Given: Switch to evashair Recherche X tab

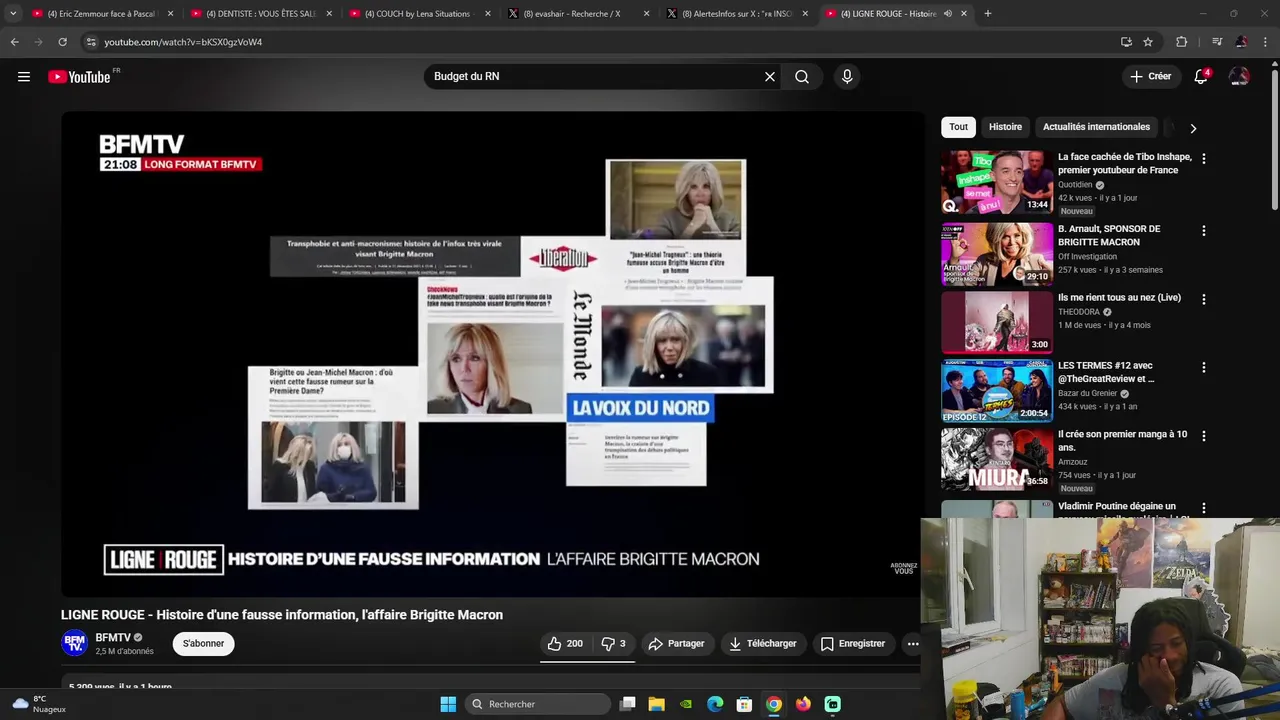Looking at the screenshot, I should [x=576, y=14].
